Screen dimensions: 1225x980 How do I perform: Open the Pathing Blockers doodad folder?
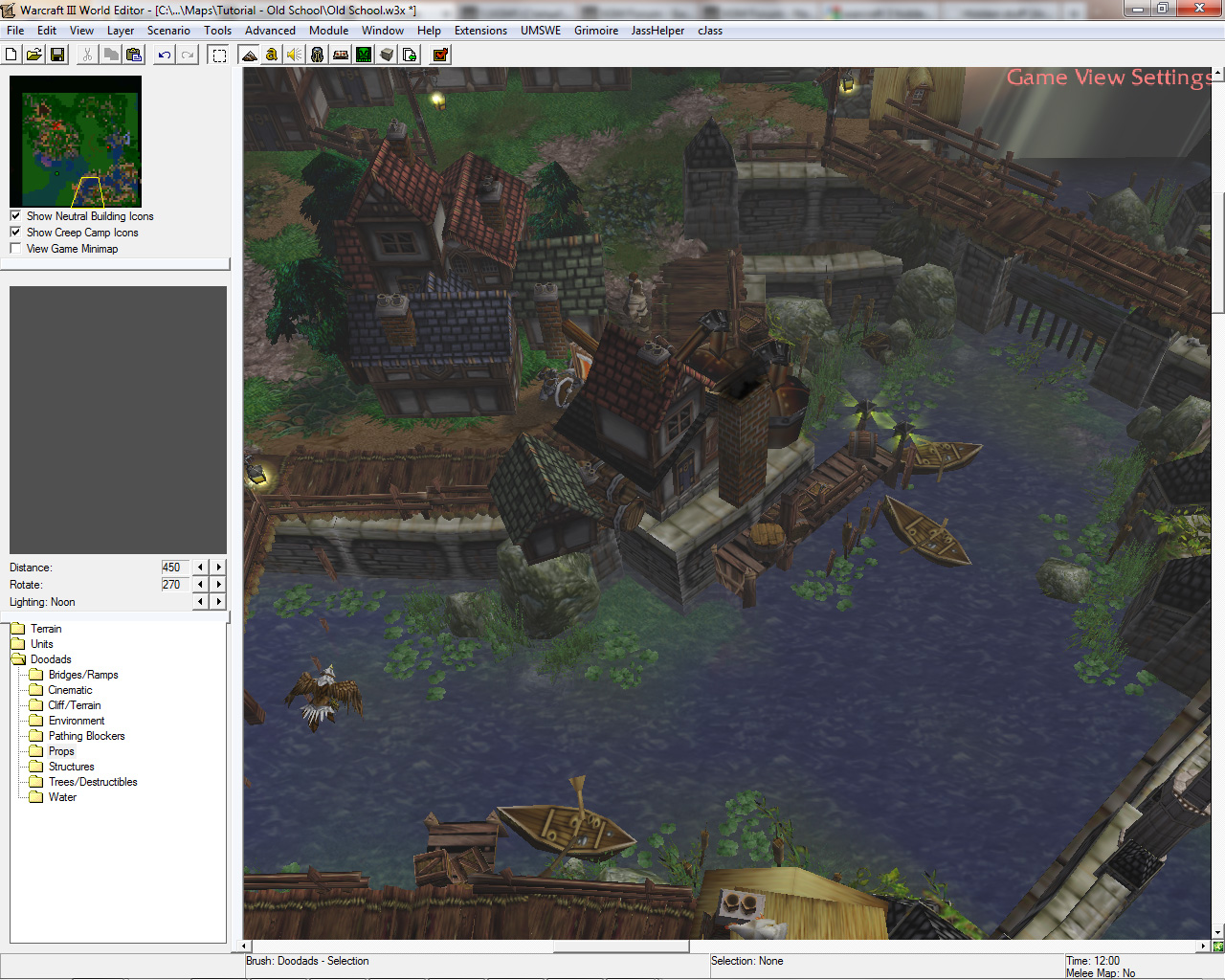78,736
